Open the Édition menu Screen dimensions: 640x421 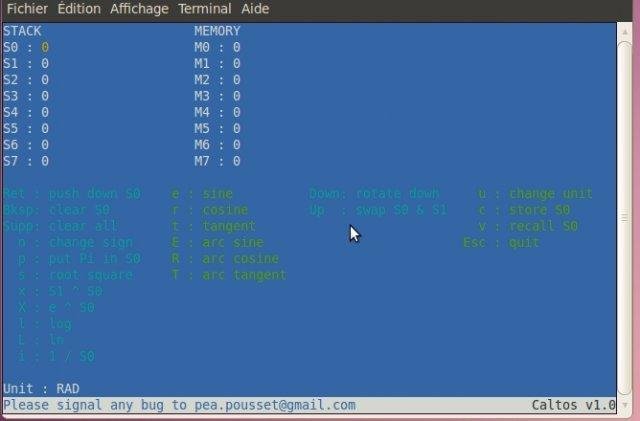(79, 9)
